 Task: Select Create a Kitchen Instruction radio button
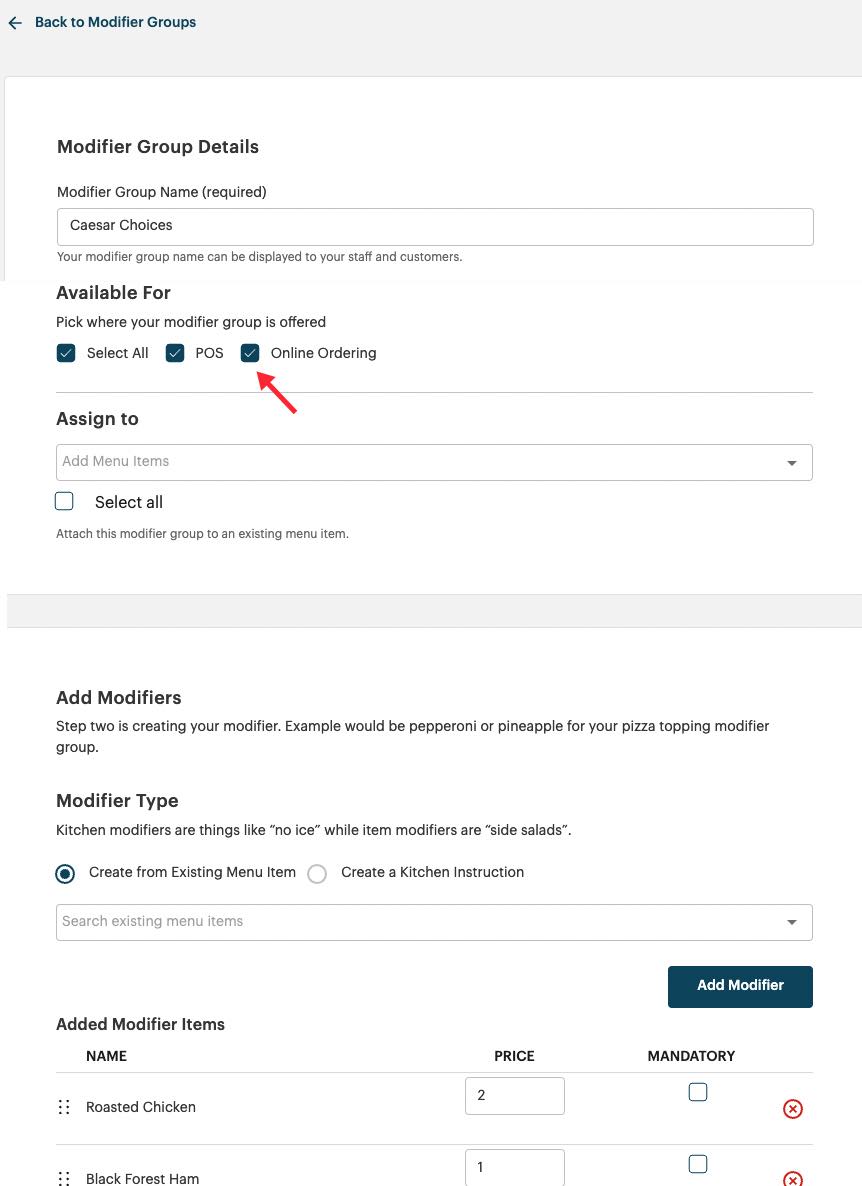point(317,873)
